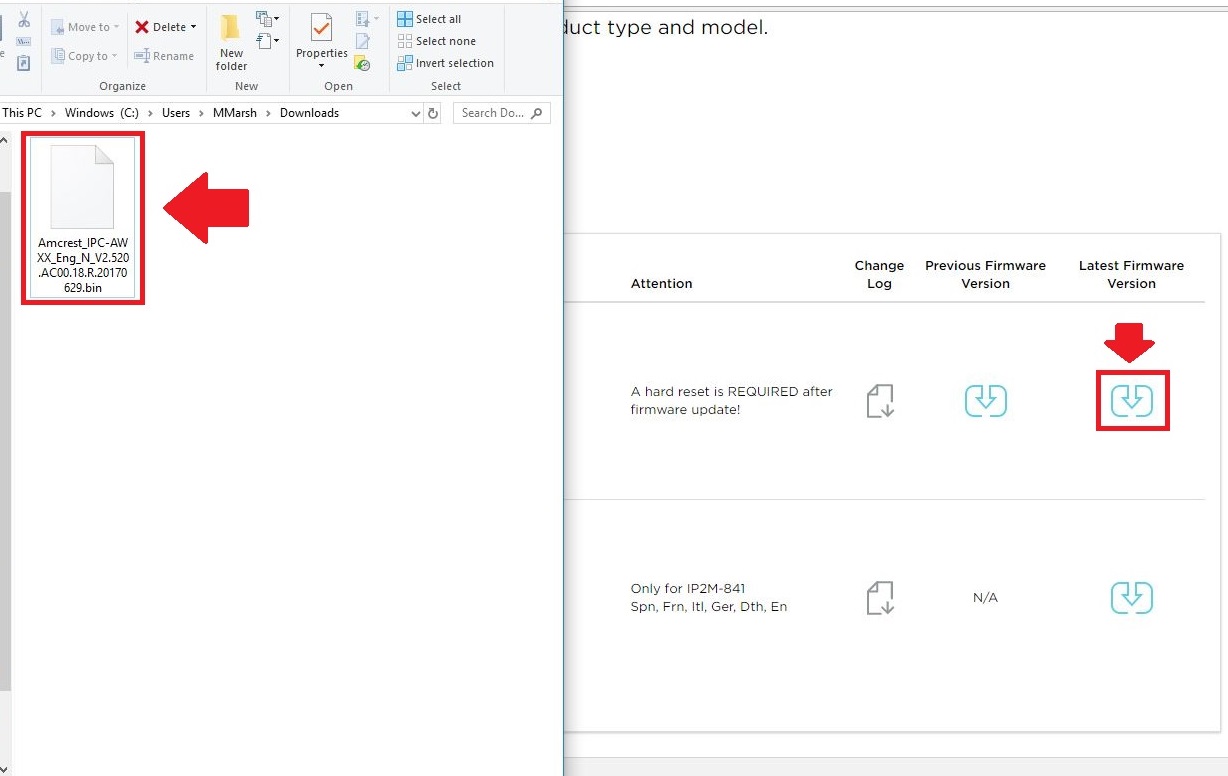Navigate to This PC in address bar
This screenshot has height=776, width=1228.
(x=21, y=113)
